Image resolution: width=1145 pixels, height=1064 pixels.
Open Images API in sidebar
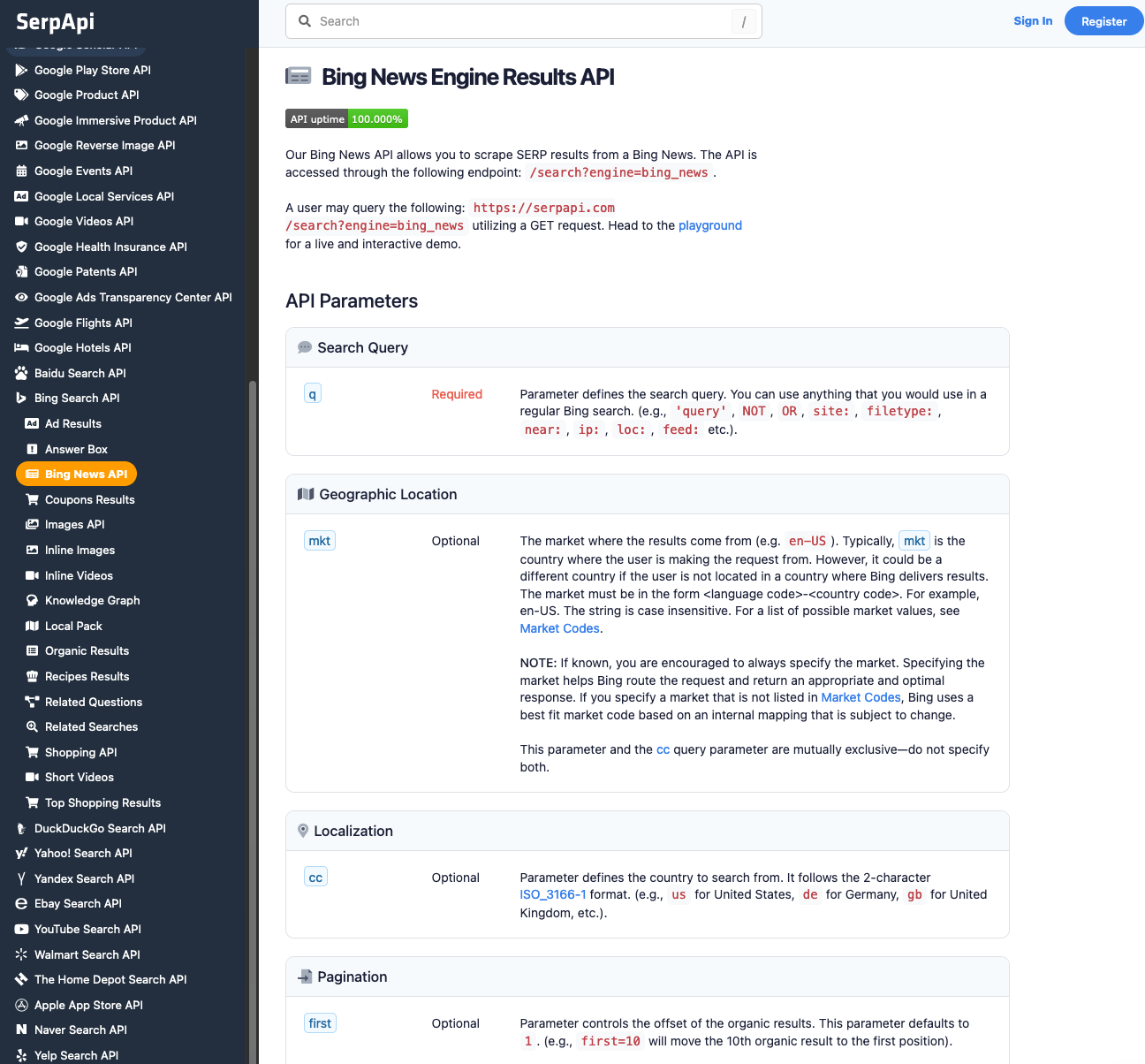(75, 524)
